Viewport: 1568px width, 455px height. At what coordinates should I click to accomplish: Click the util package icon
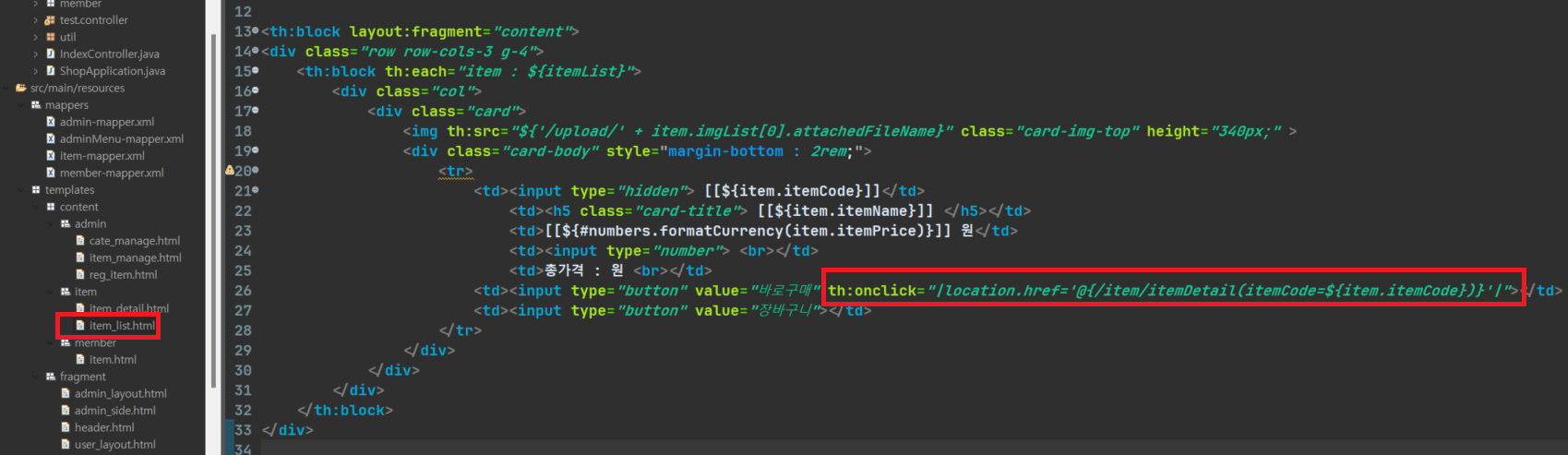click(x=50, y=37)
